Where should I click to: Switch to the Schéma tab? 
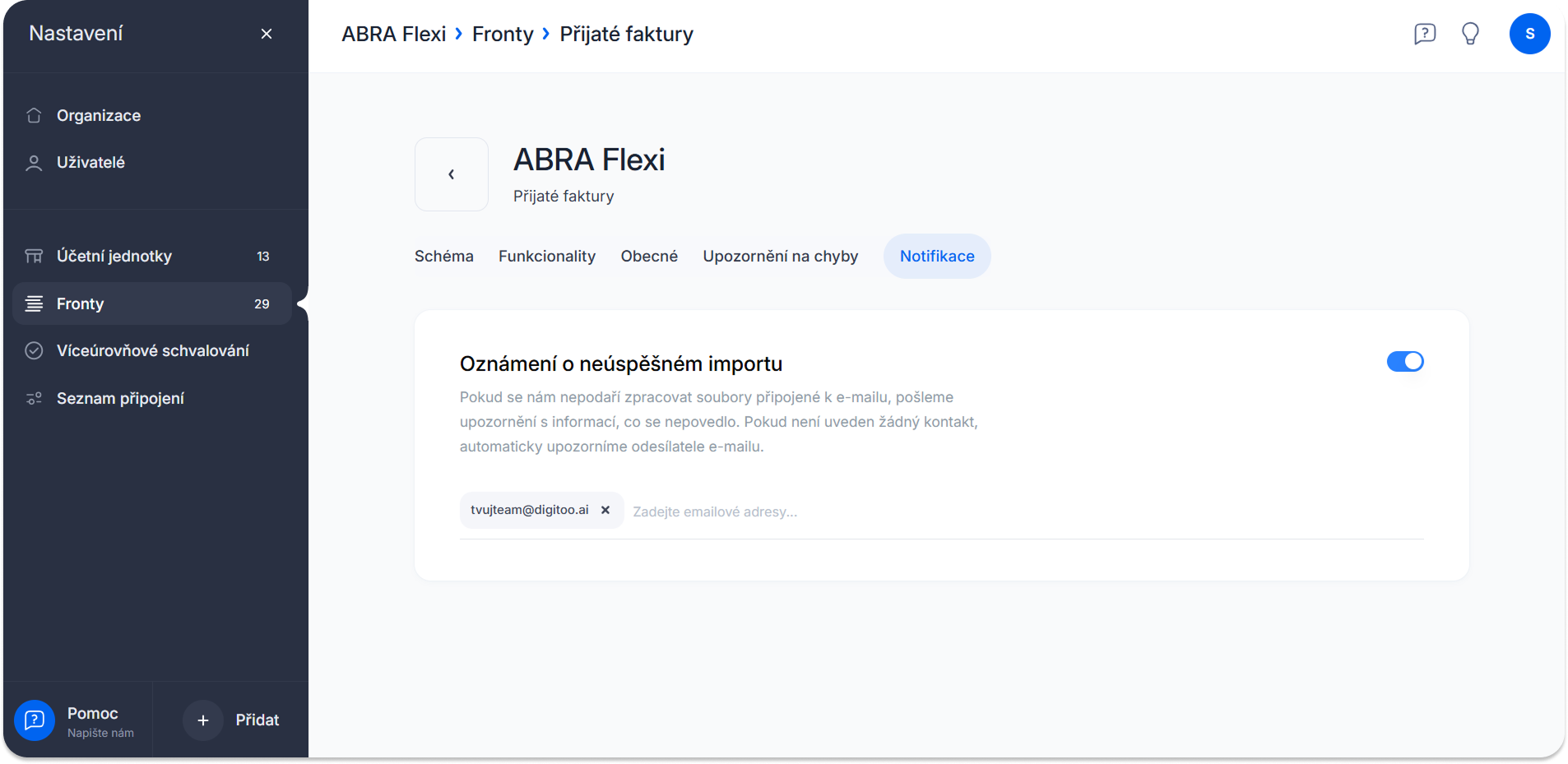click(x=444, y=256)
